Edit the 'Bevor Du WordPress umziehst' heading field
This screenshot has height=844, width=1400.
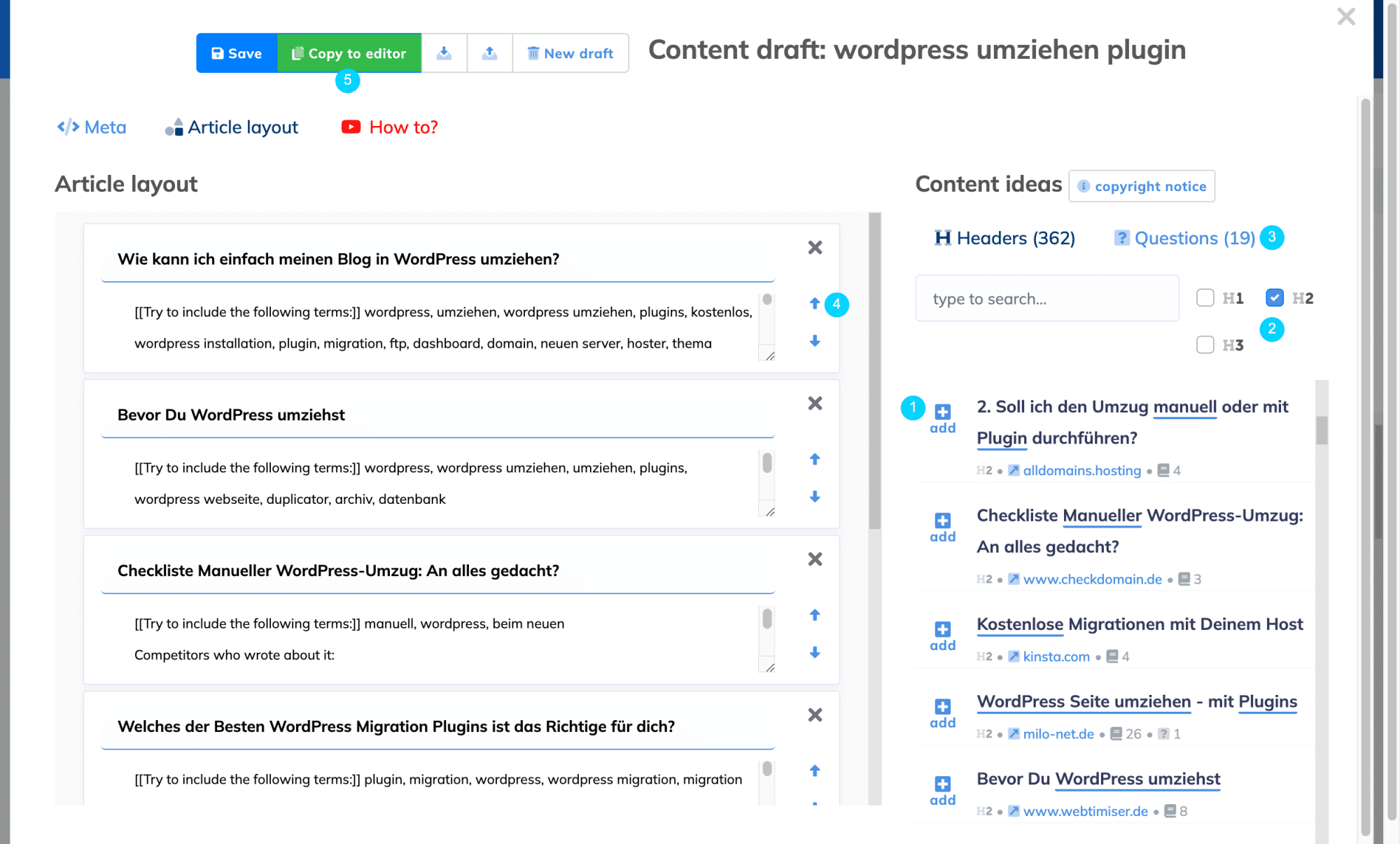[x=438, y=415]
